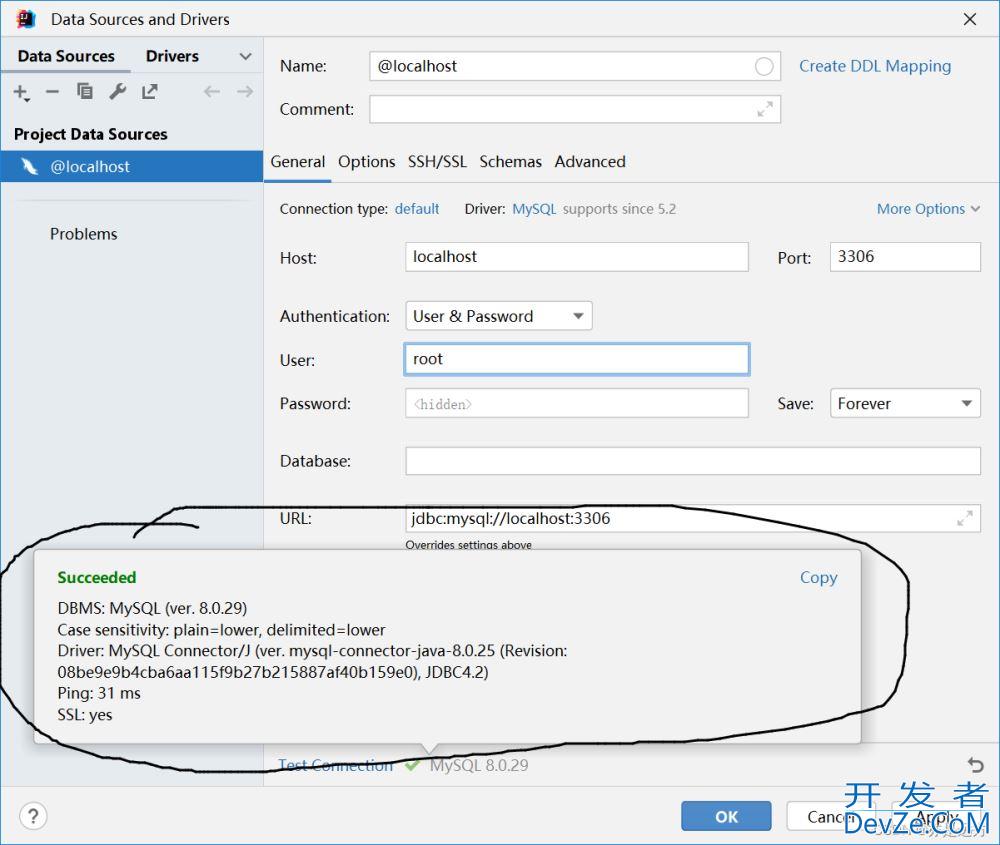Open Authentication User & Password dropdown
The width and height of the screenshot is (1000, 845).
[x=499, y=316]
